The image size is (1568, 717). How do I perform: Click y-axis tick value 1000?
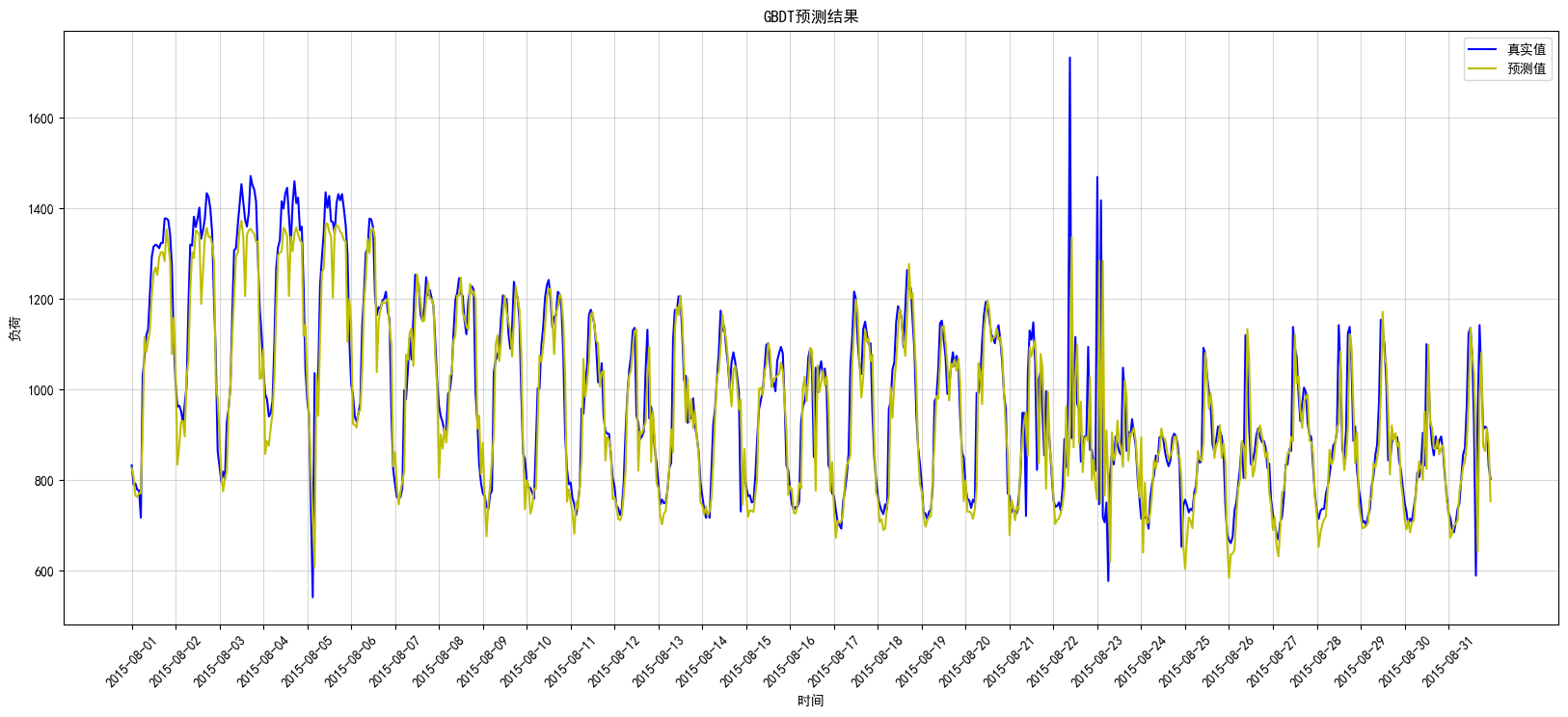click(x=40, y=390)
